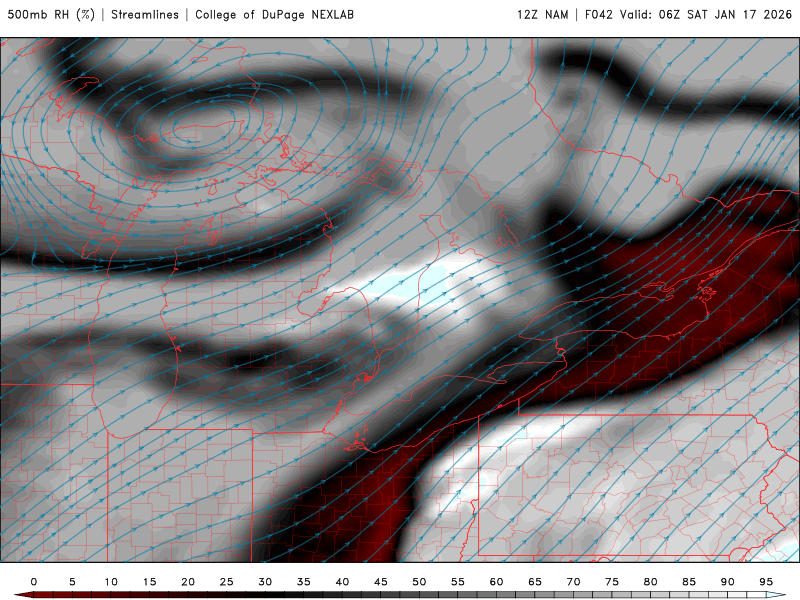Viewport: 800px width, 600px height.
Task: Pick the "70" color scale label
Action: point(573,582)
